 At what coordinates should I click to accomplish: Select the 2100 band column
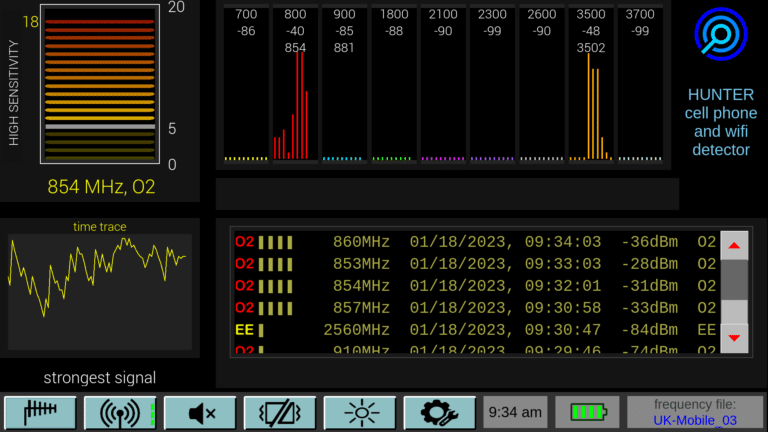[x=443, y=83]
